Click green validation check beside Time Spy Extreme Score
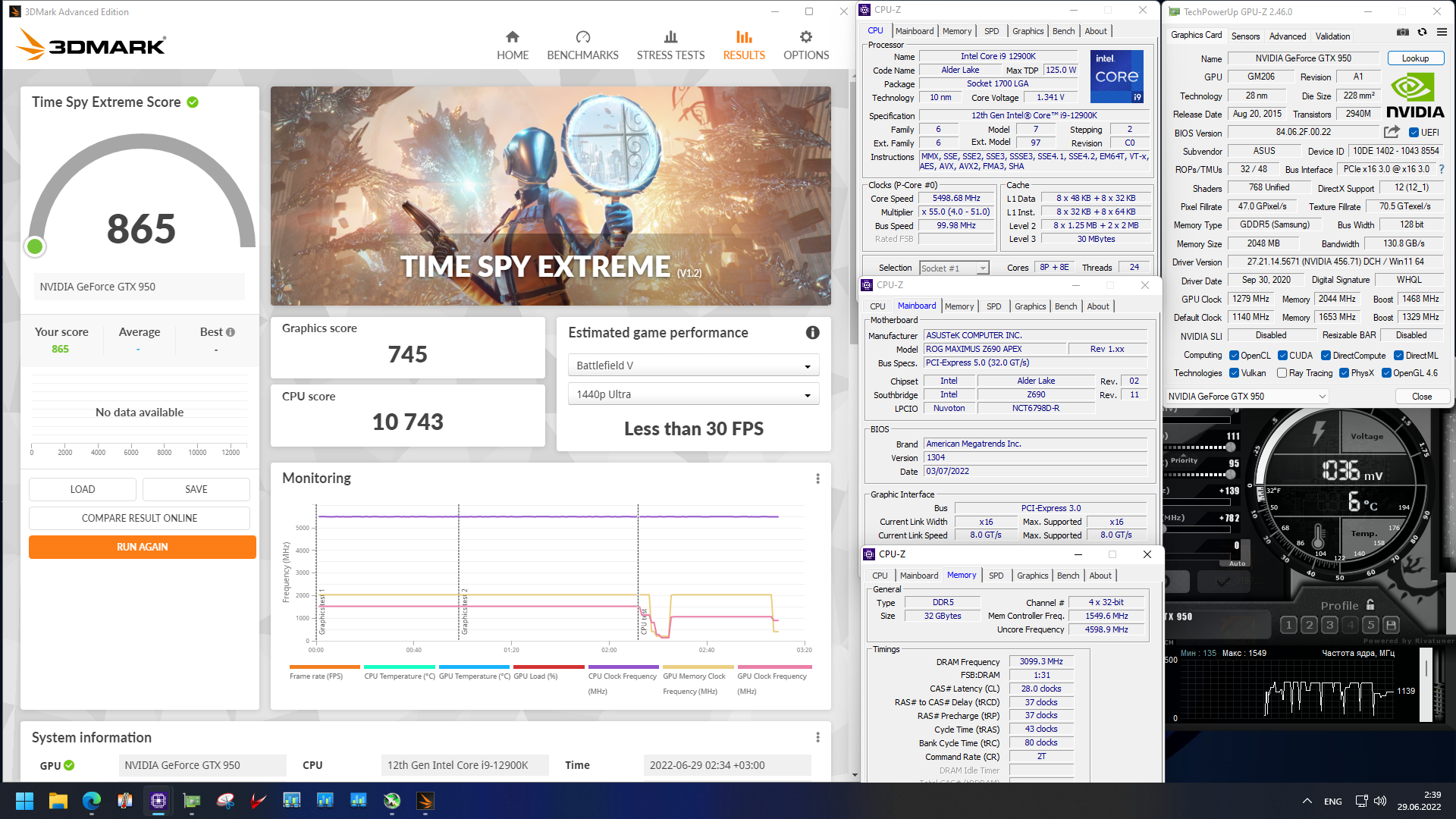The height and width of the screenshot is (819, 1456). pyautogui.click(x=193, y=102)
